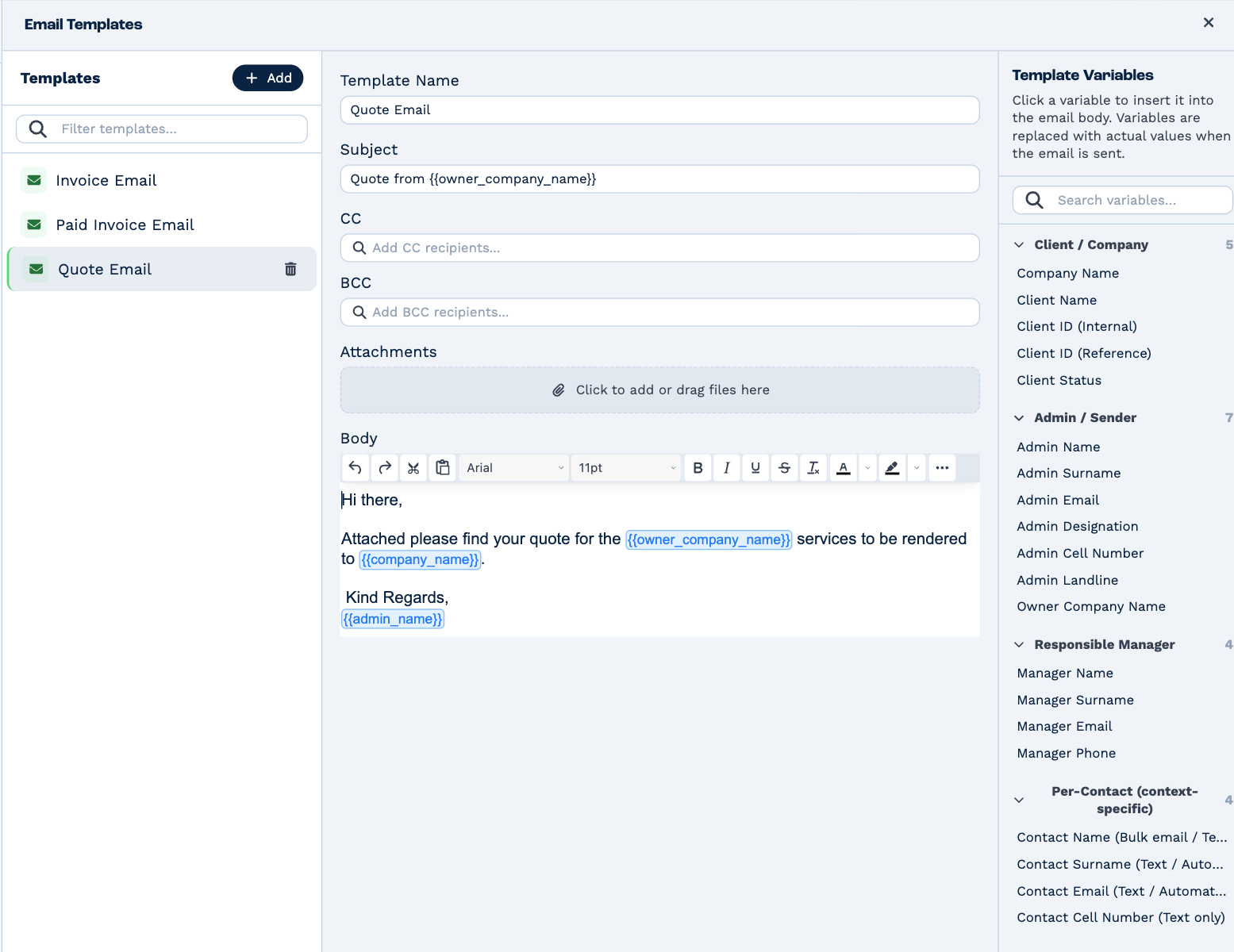Open the 11pt font size dropdown
Screen dimensions: 1234x952
click(x=626, y=468)
